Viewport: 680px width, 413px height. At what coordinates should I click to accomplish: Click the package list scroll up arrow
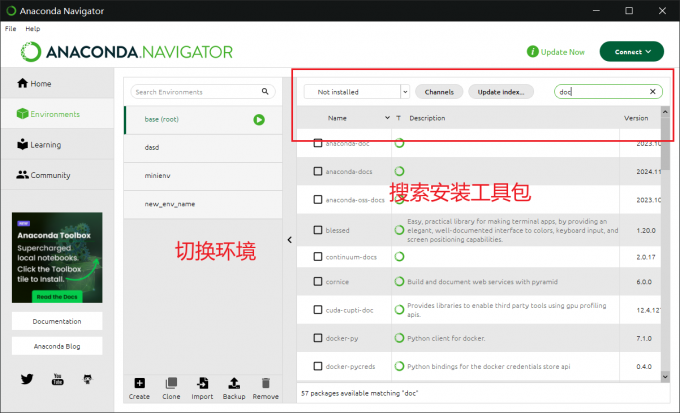[x=665, y=112]
